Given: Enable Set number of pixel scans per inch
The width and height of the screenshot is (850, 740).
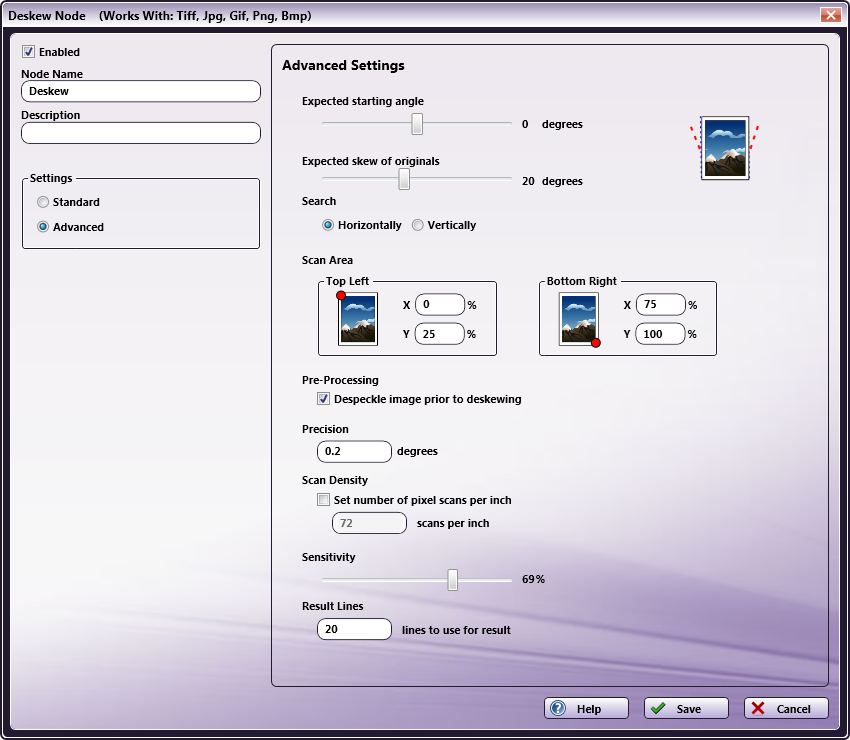Looking at the screenshot, I should [324, 500].
